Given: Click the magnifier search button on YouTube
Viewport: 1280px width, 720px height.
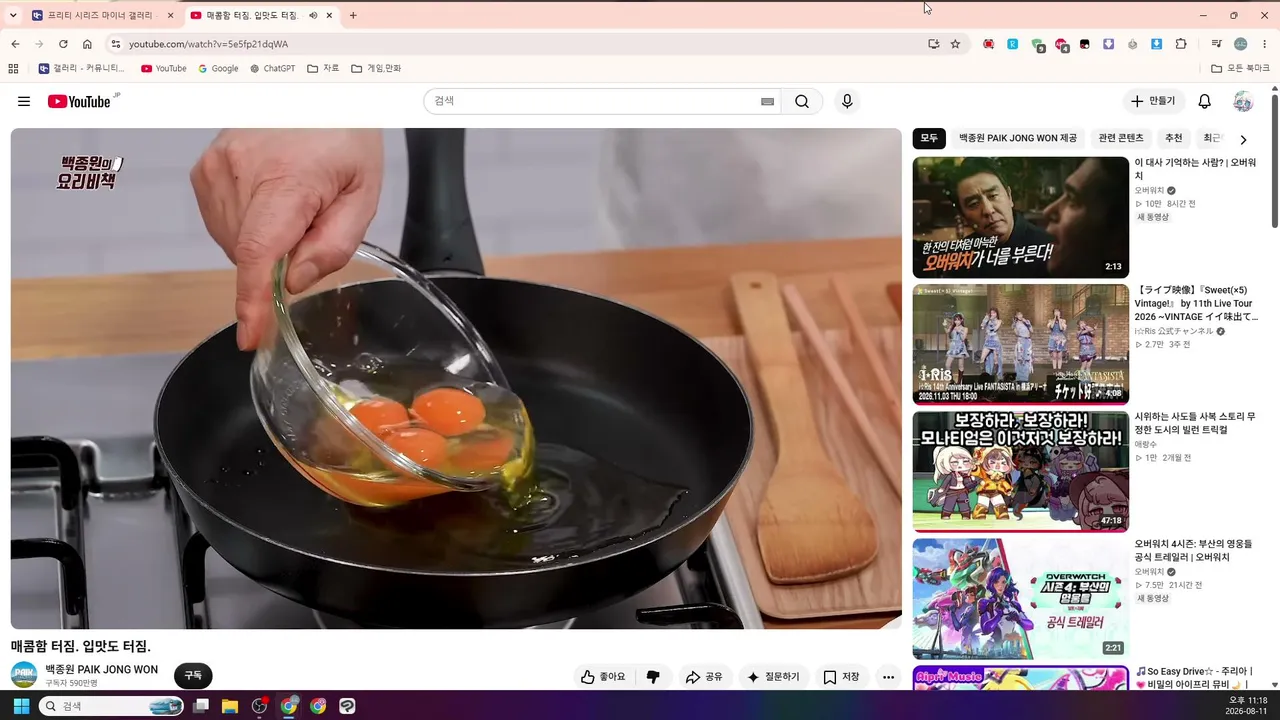Looking at the screenshot, I should pos(802,101).
